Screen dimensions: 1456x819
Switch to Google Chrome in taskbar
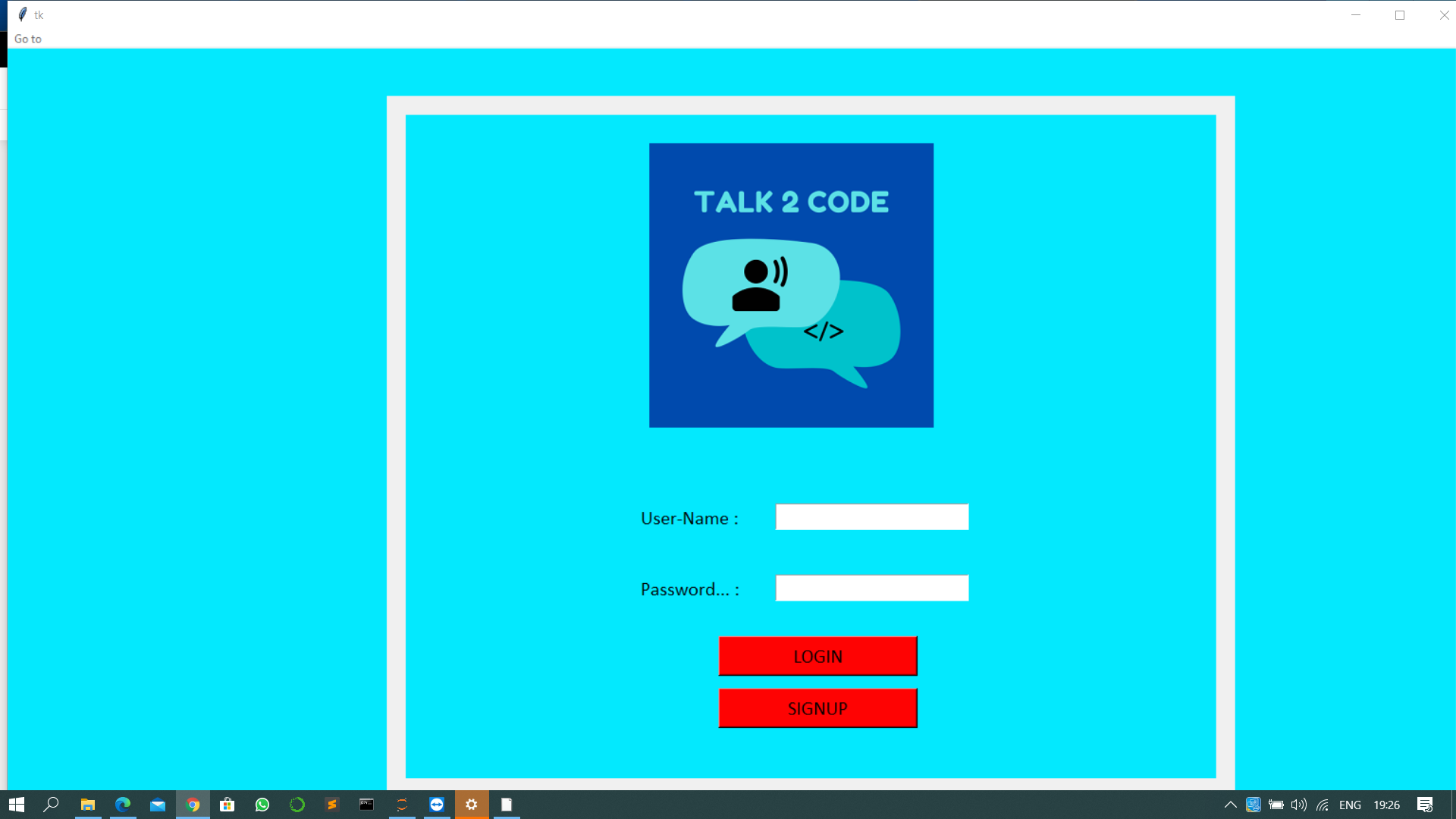pos(193,805)
